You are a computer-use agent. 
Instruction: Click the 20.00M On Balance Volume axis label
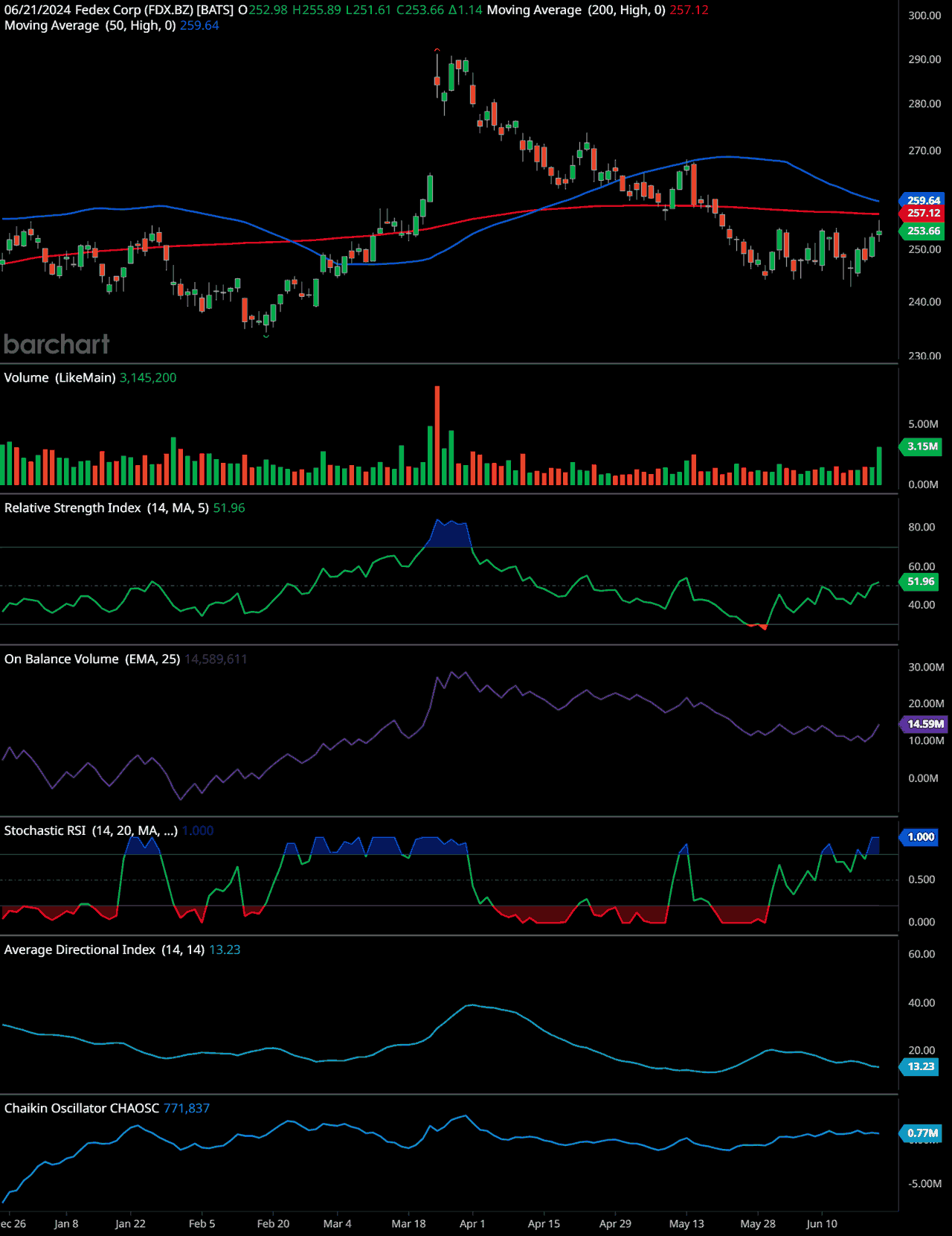tap(926, 704)
